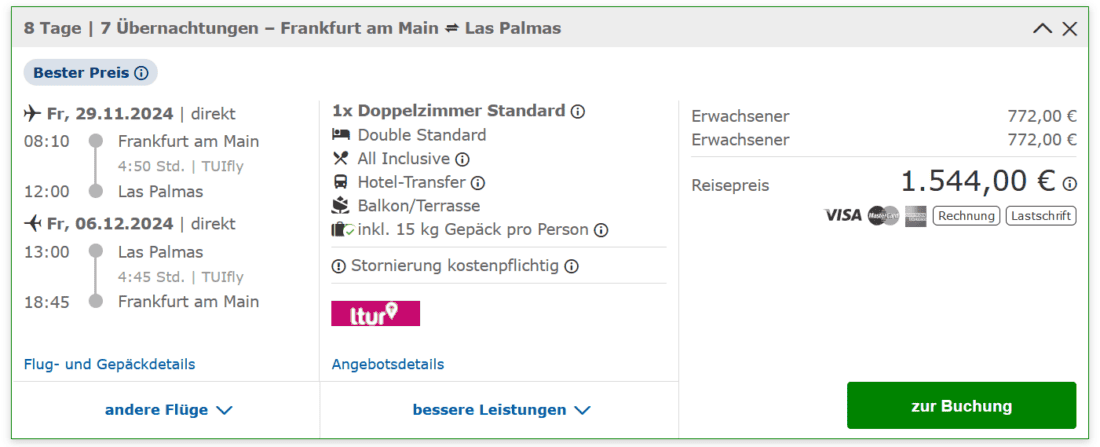Click the VISA payment icon

(843, 215)
